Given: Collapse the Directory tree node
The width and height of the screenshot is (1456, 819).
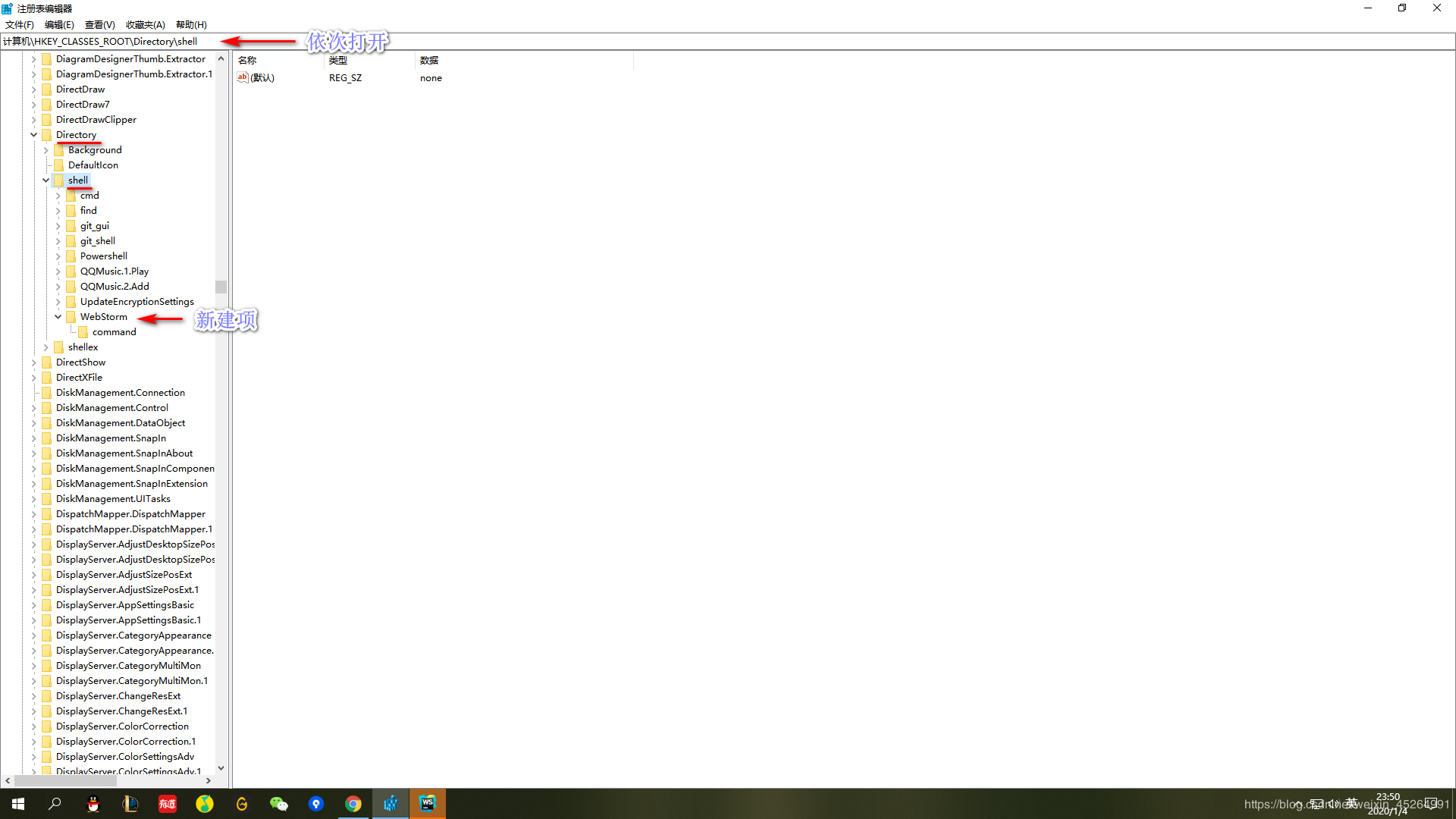Looking at the screenshot, I should pos(34,135).
